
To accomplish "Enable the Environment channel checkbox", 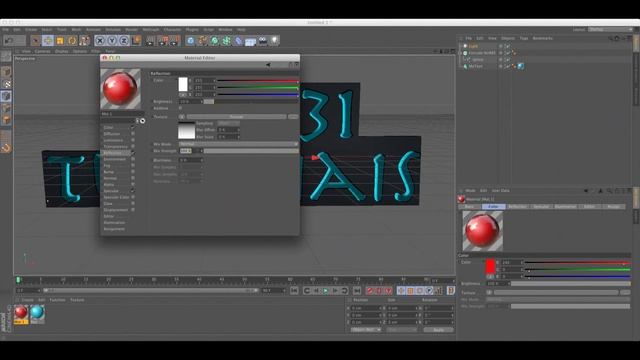I will (x=133, y=159).
